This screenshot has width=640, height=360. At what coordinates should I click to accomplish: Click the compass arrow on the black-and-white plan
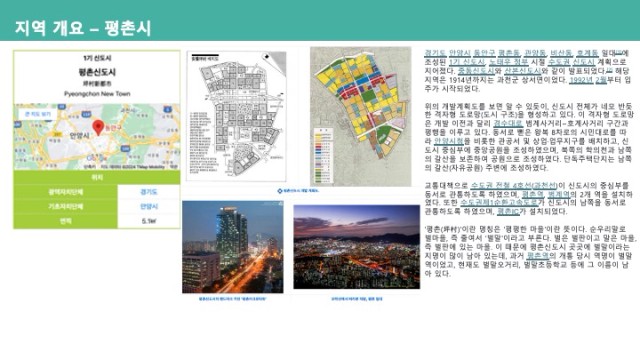tap(267, 57)
